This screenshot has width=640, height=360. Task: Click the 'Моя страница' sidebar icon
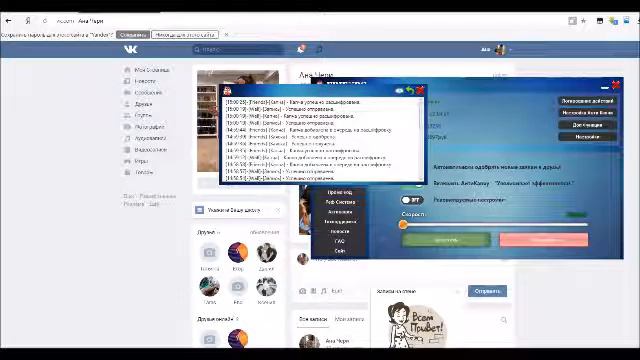tap(127, 70)
